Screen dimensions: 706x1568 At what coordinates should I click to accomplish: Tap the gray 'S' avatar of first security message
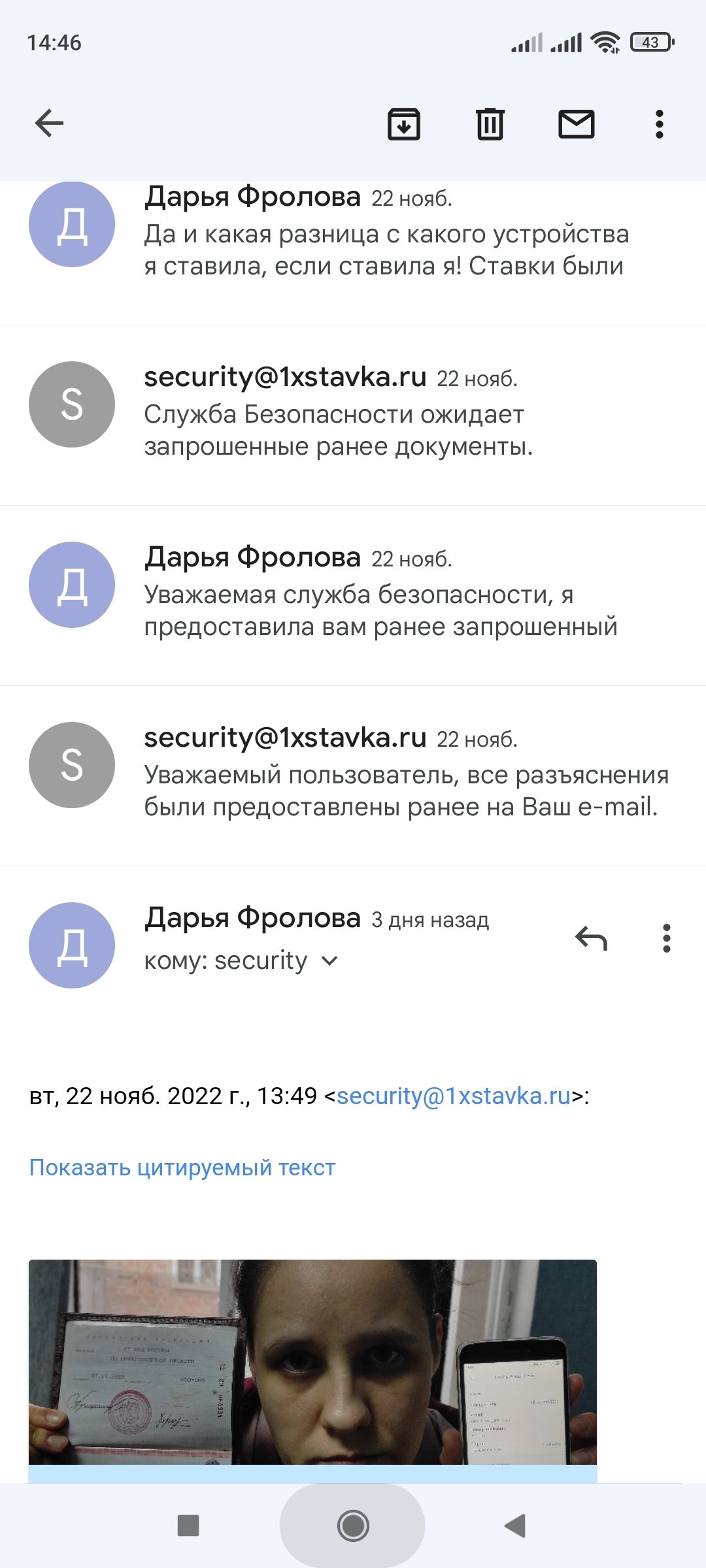coord(72,404)
